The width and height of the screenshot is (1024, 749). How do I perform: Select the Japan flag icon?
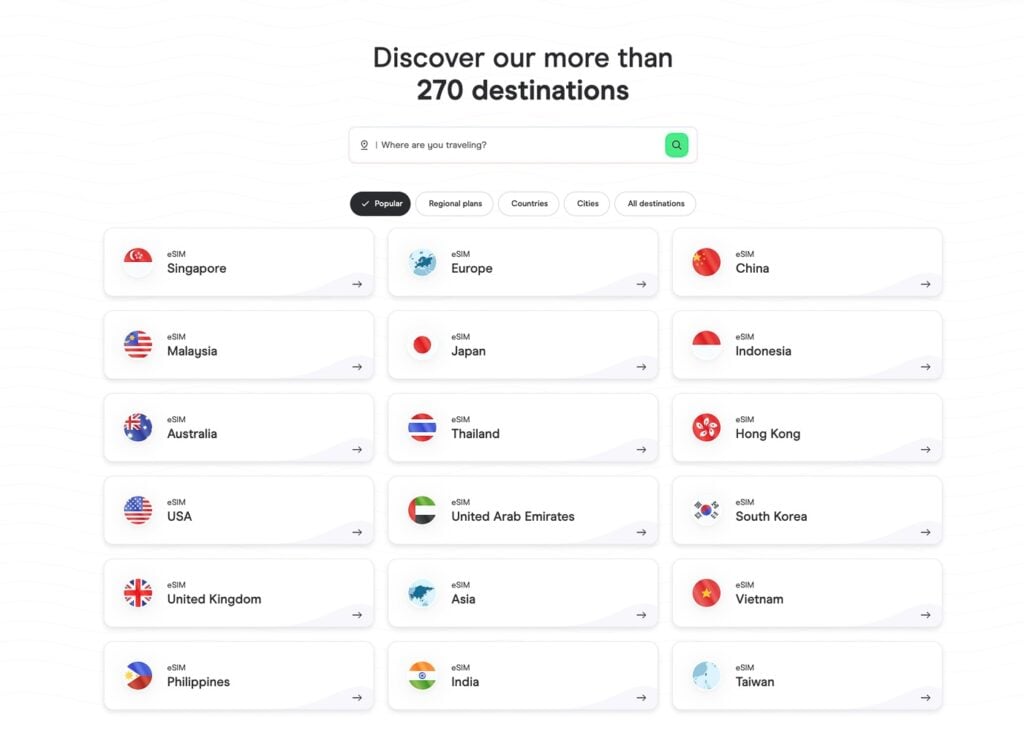421,345
